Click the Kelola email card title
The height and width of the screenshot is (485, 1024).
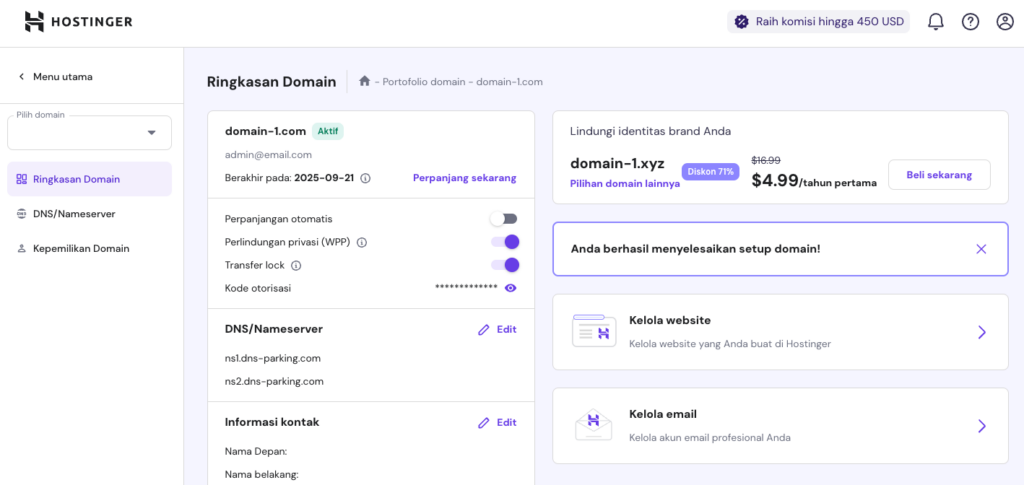[663, 414]
